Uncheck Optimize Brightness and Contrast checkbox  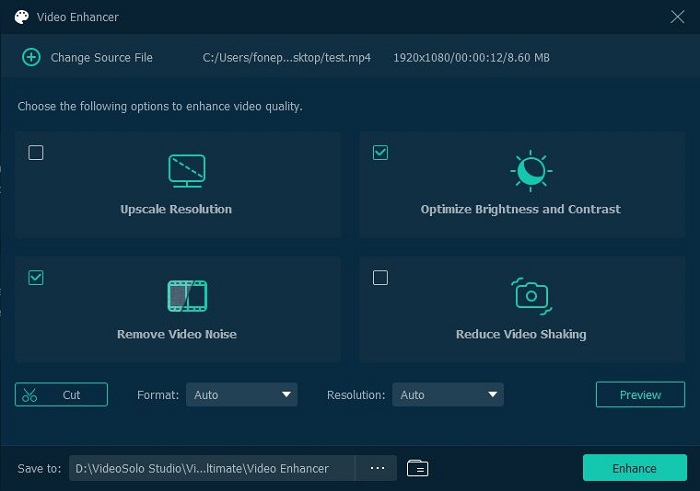(380, 153)
